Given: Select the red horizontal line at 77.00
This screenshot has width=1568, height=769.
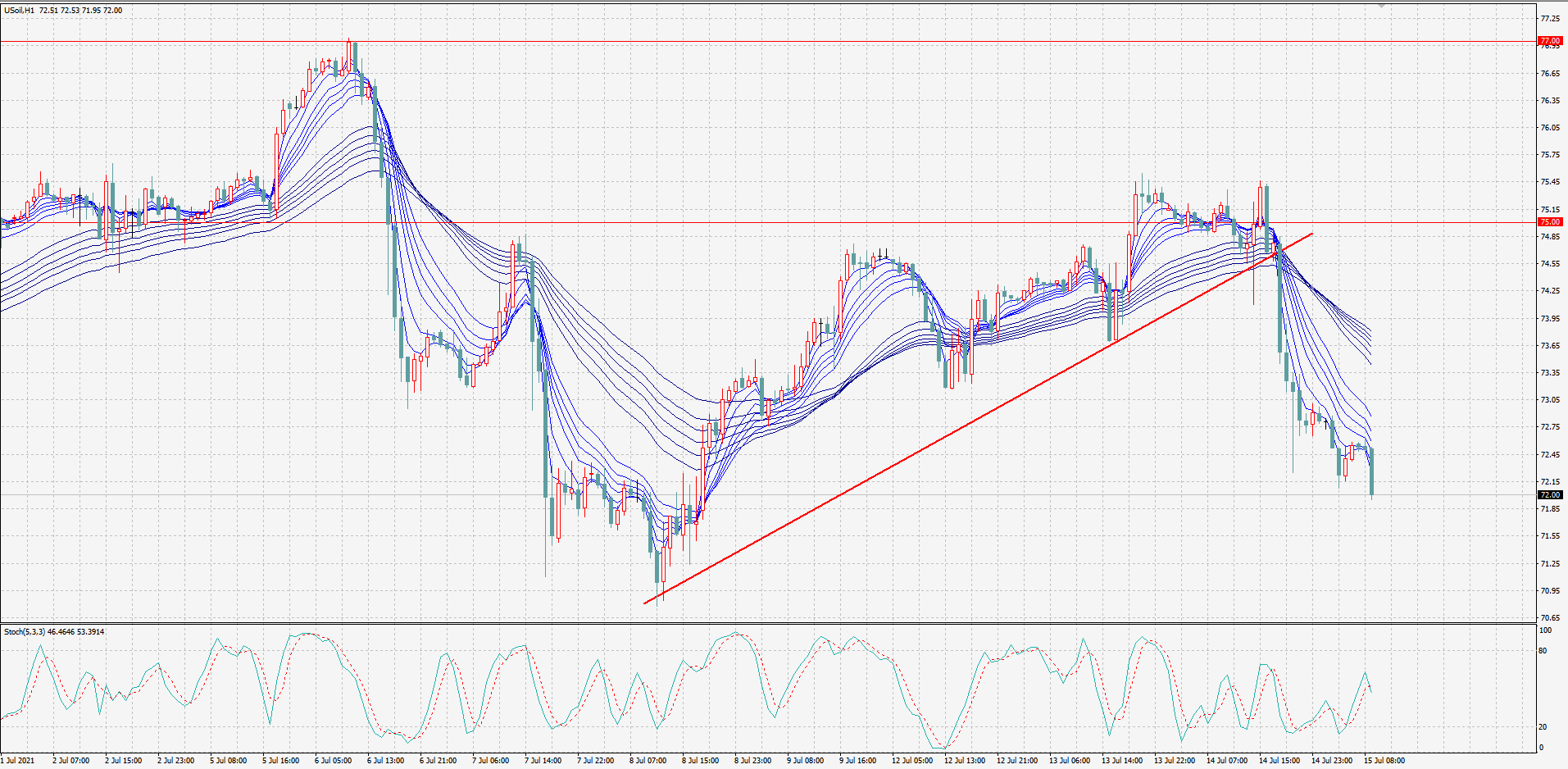Looking at the screenshot, I should 768,41.
